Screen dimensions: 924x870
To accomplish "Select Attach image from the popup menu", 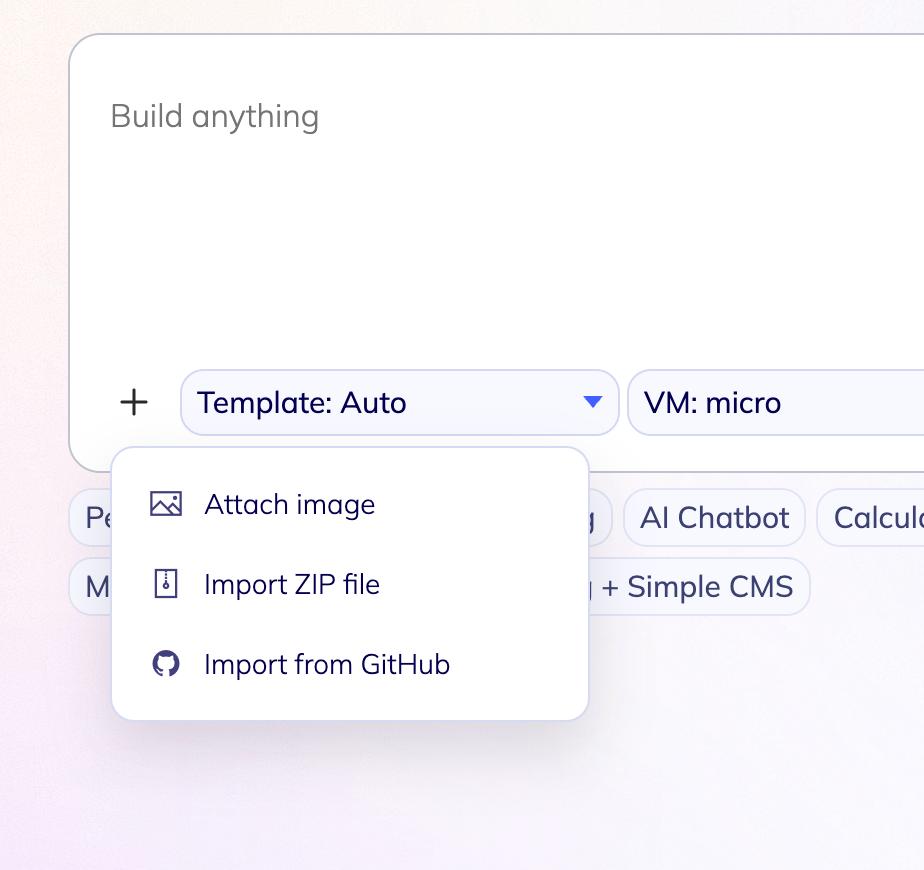I will (289, 504).
